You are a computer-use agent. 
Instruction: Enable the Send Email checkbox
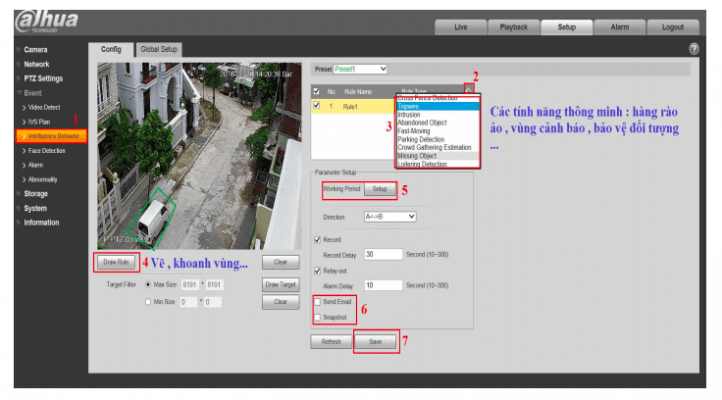coord(319,301)
